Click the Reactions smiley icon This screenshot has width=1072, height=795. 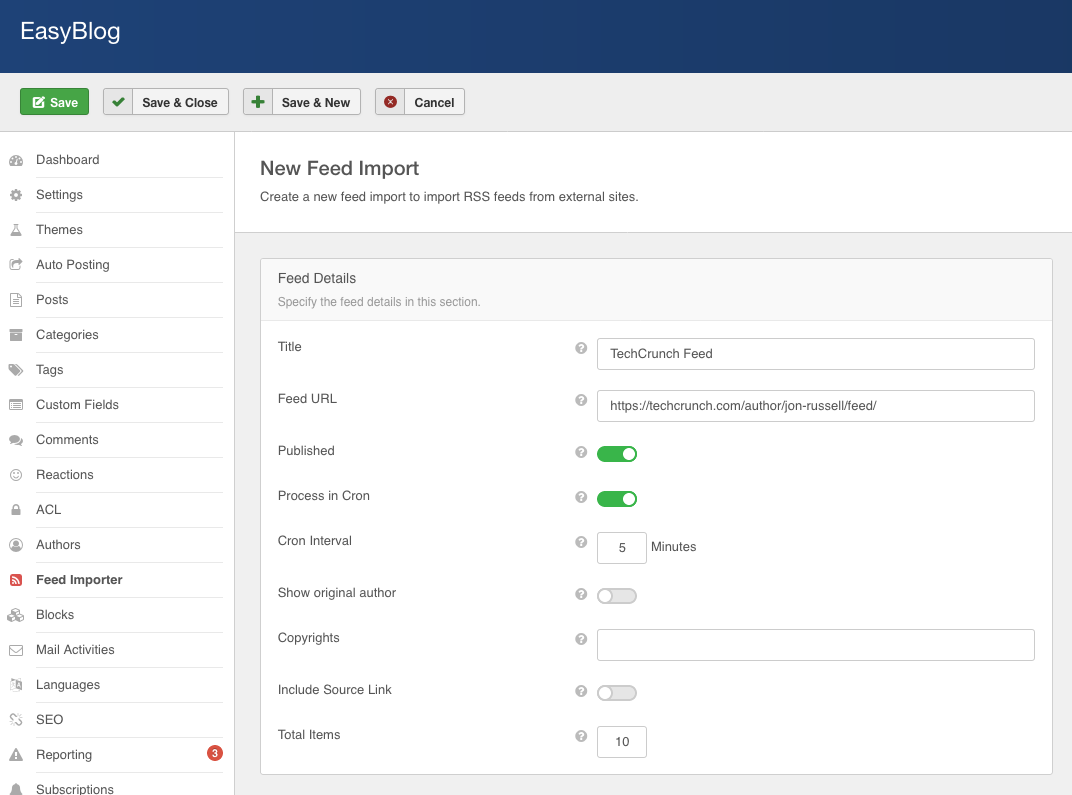16,474
